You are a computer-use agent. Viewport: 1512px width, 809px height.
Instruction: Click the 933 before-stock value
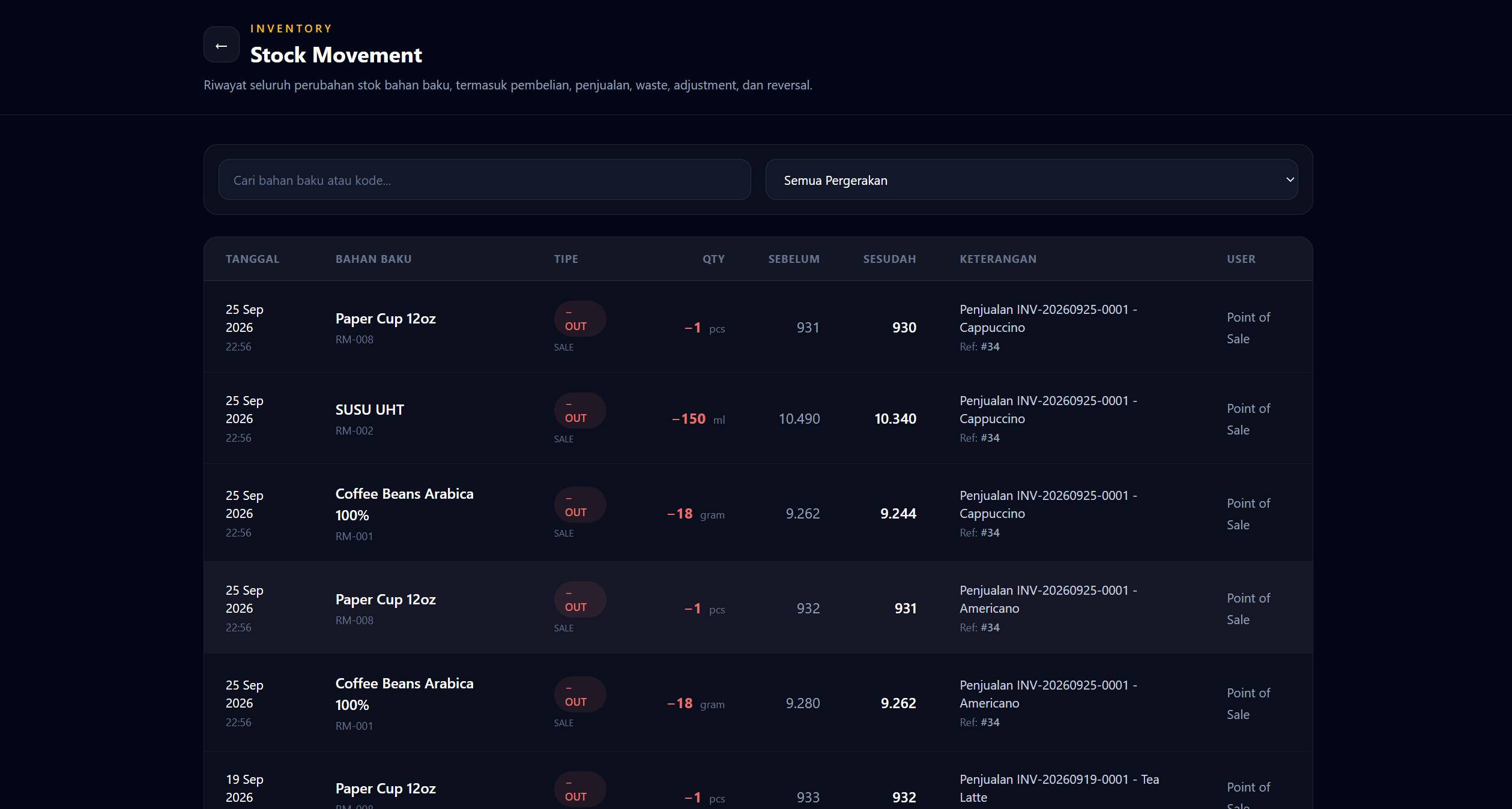[x=808, y=798]
